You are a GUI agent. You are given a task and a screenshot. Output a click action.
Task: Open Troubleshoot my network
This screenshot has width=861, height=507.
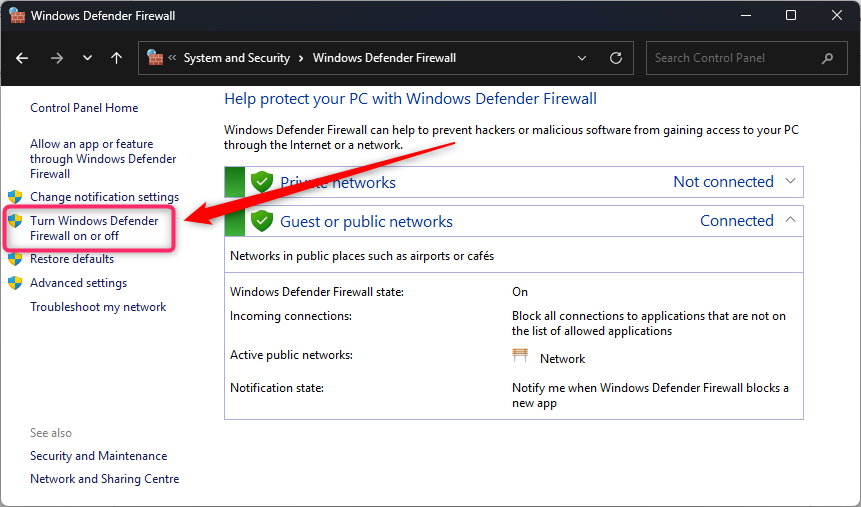coord(98,307)
